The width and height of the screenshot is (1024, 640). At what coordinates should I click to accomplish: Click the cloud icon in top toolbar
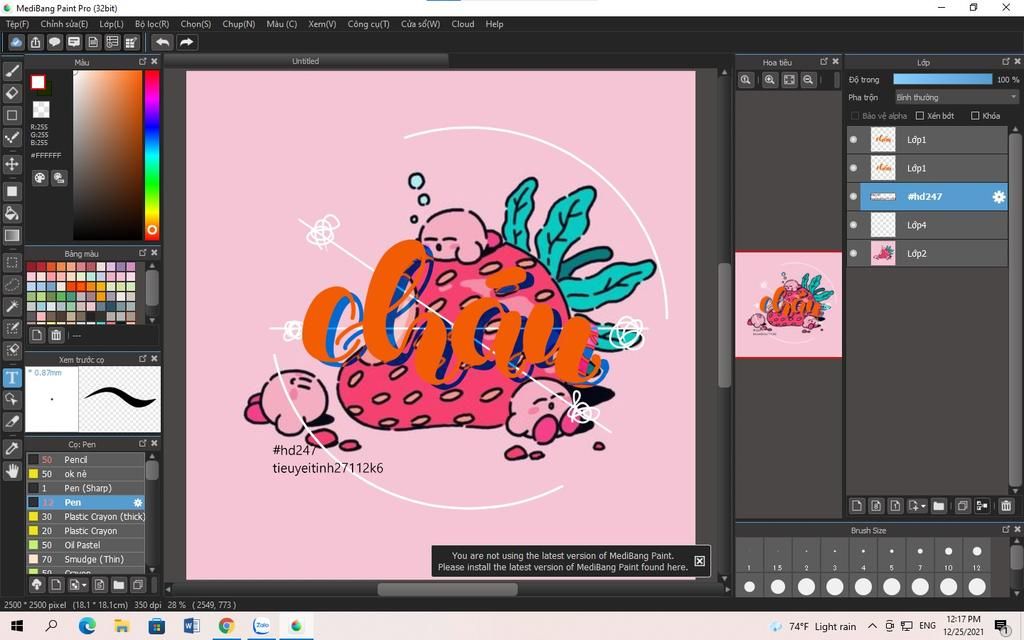[x=16, y=42]
